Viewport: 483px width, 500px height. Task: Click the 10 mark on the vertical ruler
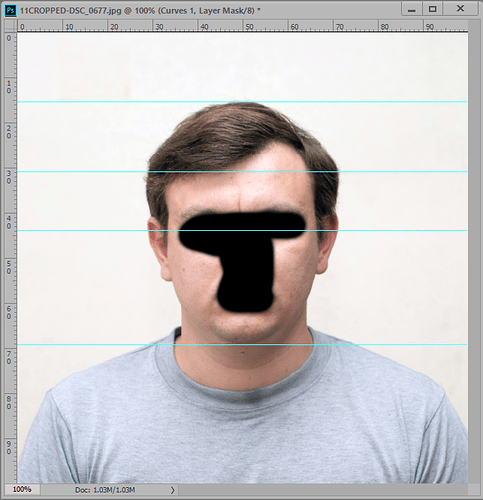[9, 87]
